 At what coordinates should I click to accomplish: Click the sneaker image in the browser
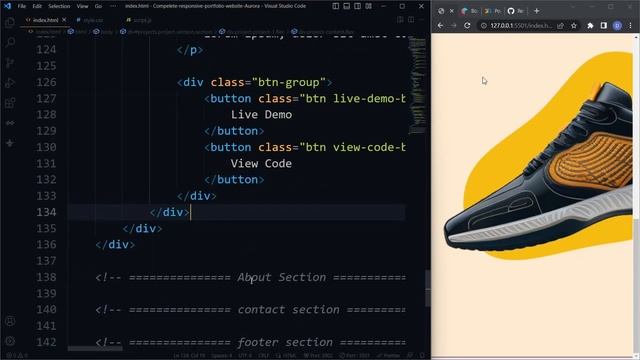(539, 168)
